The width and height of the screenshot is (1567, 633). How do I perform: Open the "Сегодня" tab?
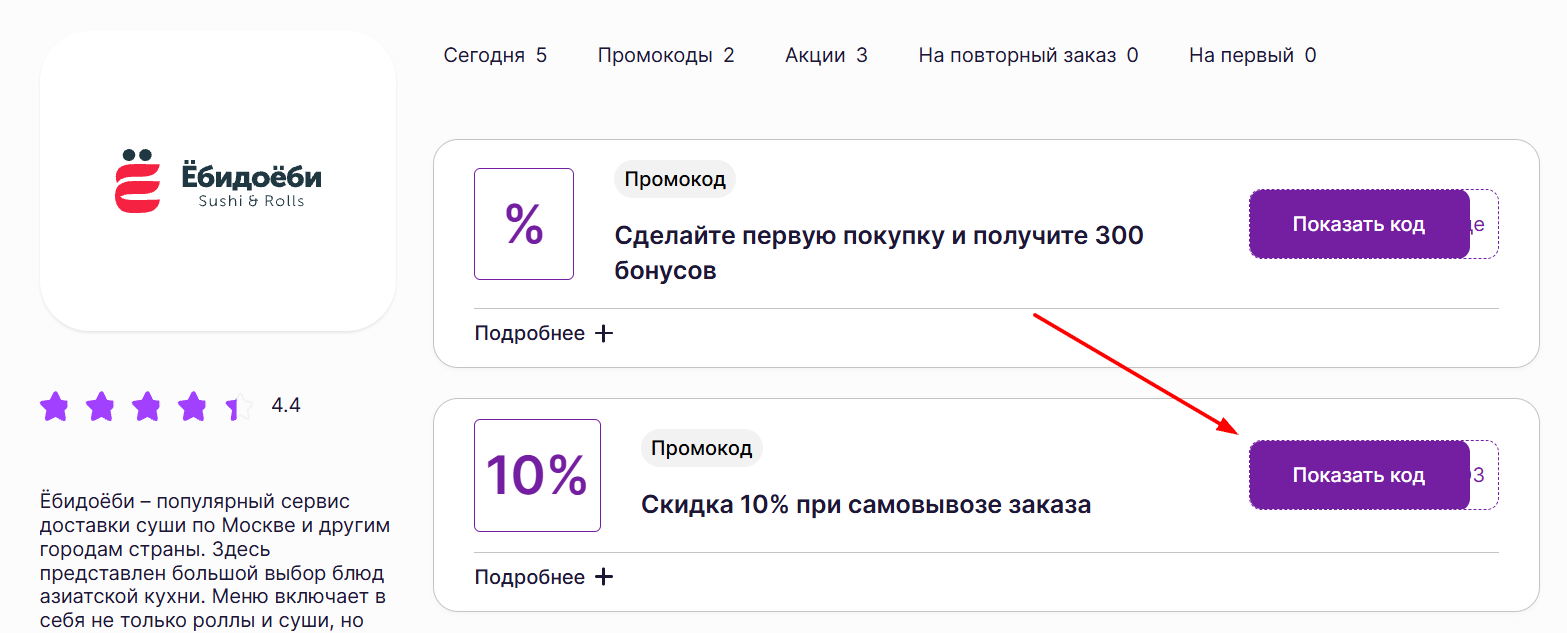click(495, 55)
